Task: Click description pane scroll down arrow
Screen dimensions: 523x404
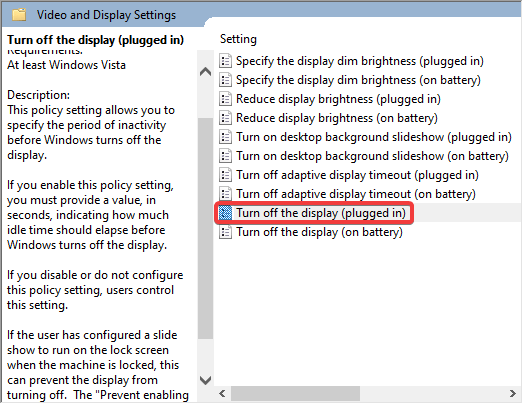Action: (205, 380)
